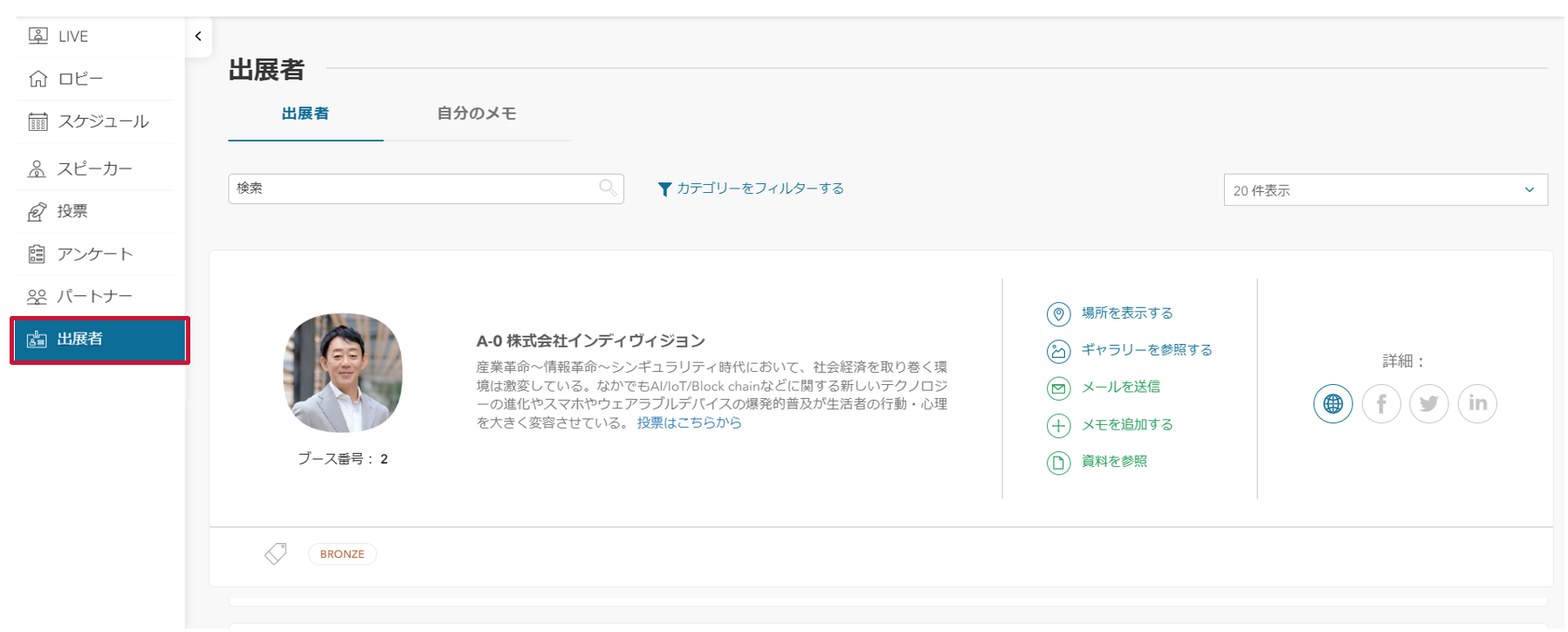Viewport: 1568px width, 632px height.
Task: Click the tag icon beside BRONZE
Action: tap(276, 553)
